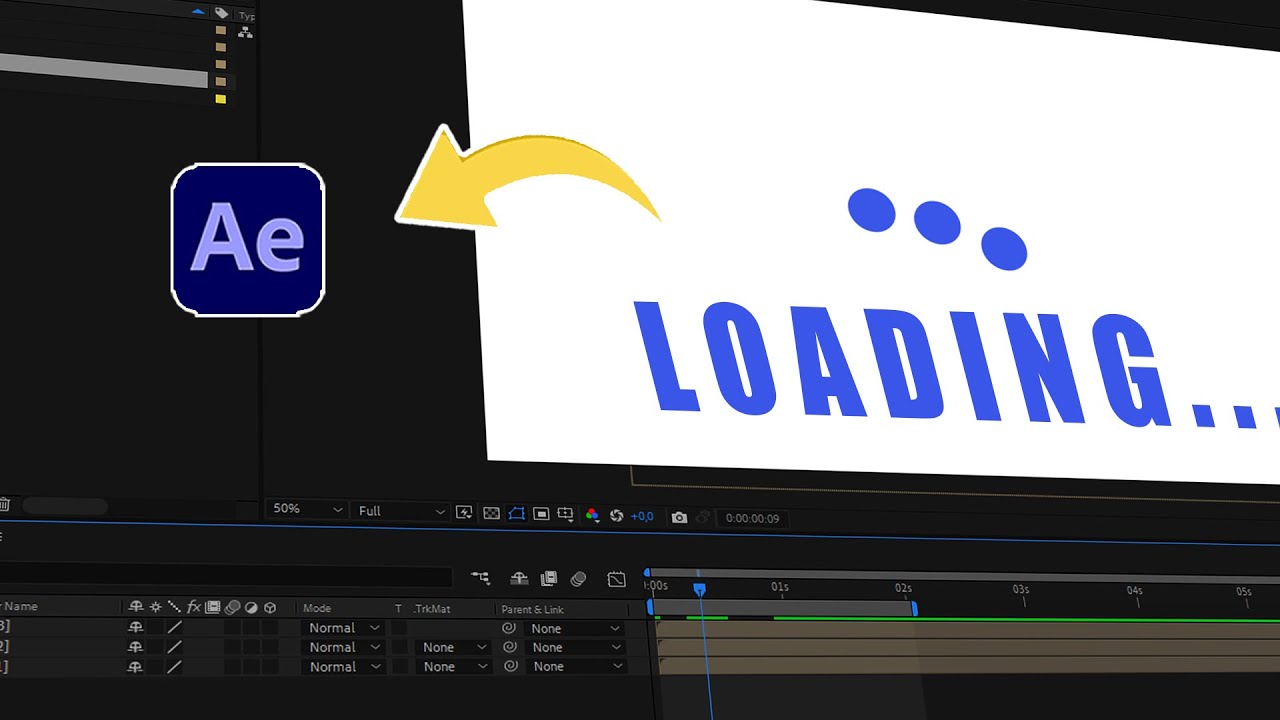Image resolution: width=1280 pixels, height=720 pixels.
Task: Click collapse transformations column header icon
Action: point(155,607)
